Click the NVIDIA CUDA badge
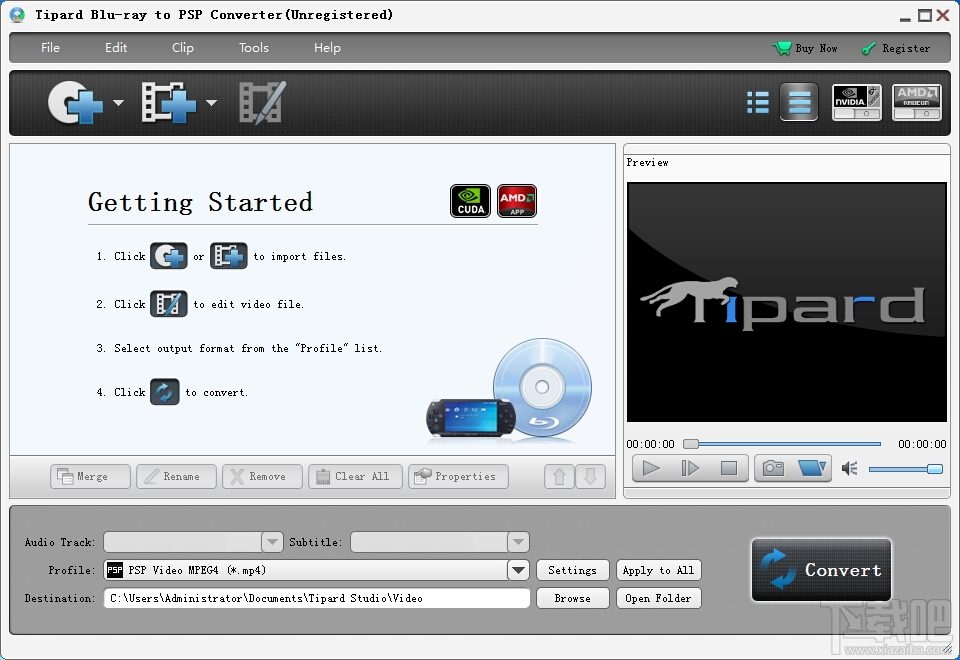This screenshot has height=660, width=960. click(470, 201)
